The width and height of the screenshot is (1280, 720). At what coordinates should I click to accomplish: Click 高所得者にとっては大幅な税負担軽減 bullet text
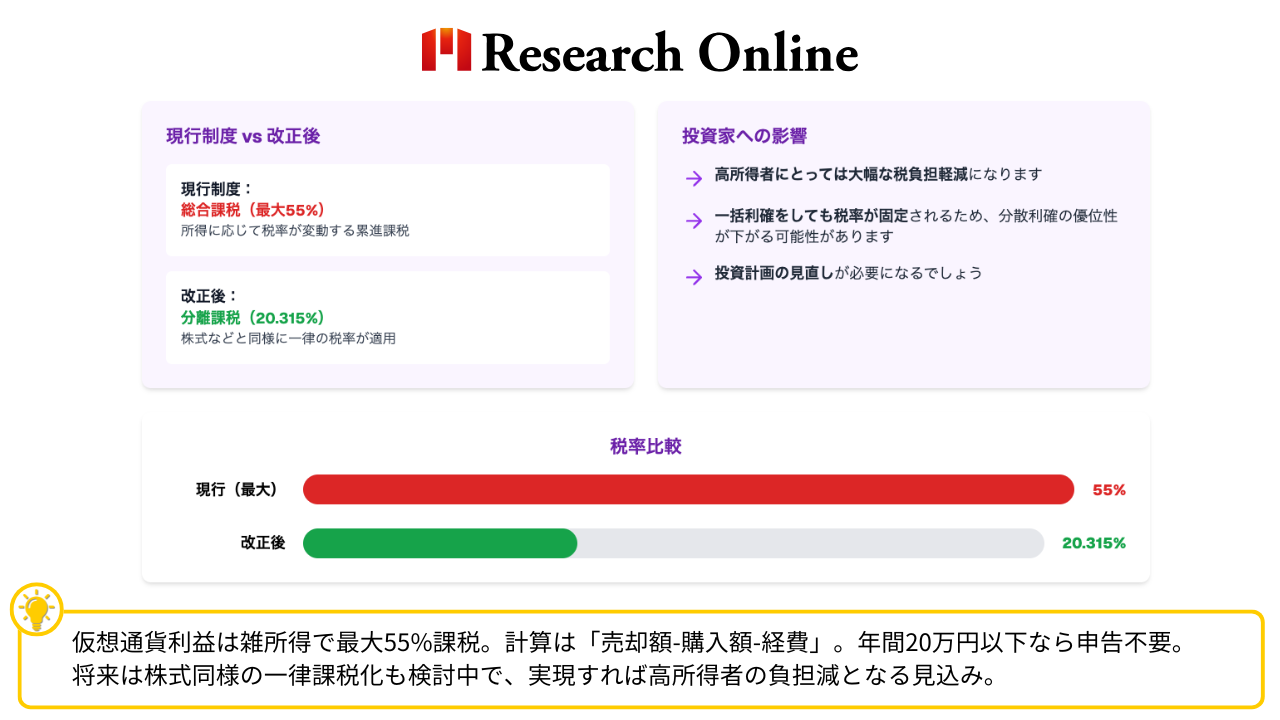pyautogui.click(x=879, y=174)
